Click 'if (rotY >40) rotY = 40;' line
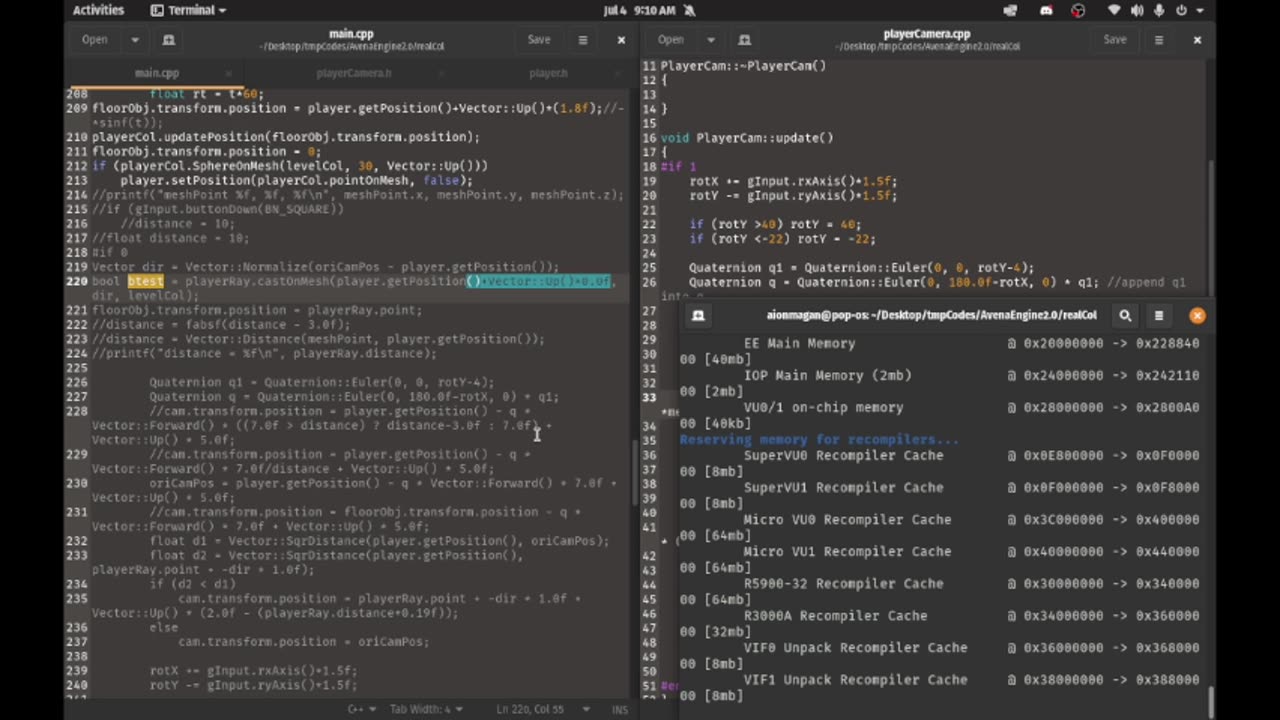This screenshot has width=1280, height=720. [x=775, y=224]
